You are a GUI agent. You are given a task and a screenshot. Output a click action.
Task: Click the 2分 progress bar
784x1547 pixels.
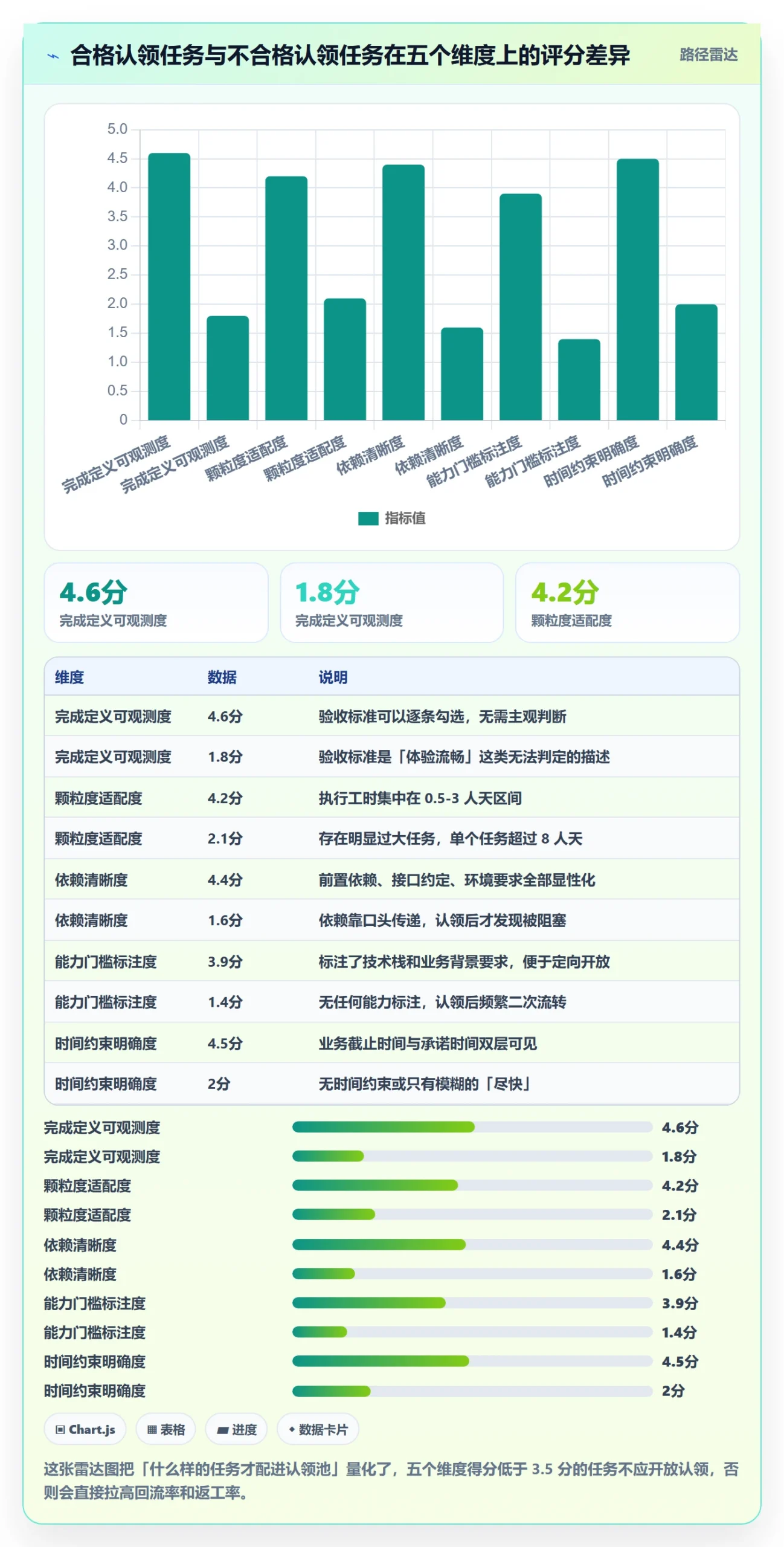[472, 1391]
